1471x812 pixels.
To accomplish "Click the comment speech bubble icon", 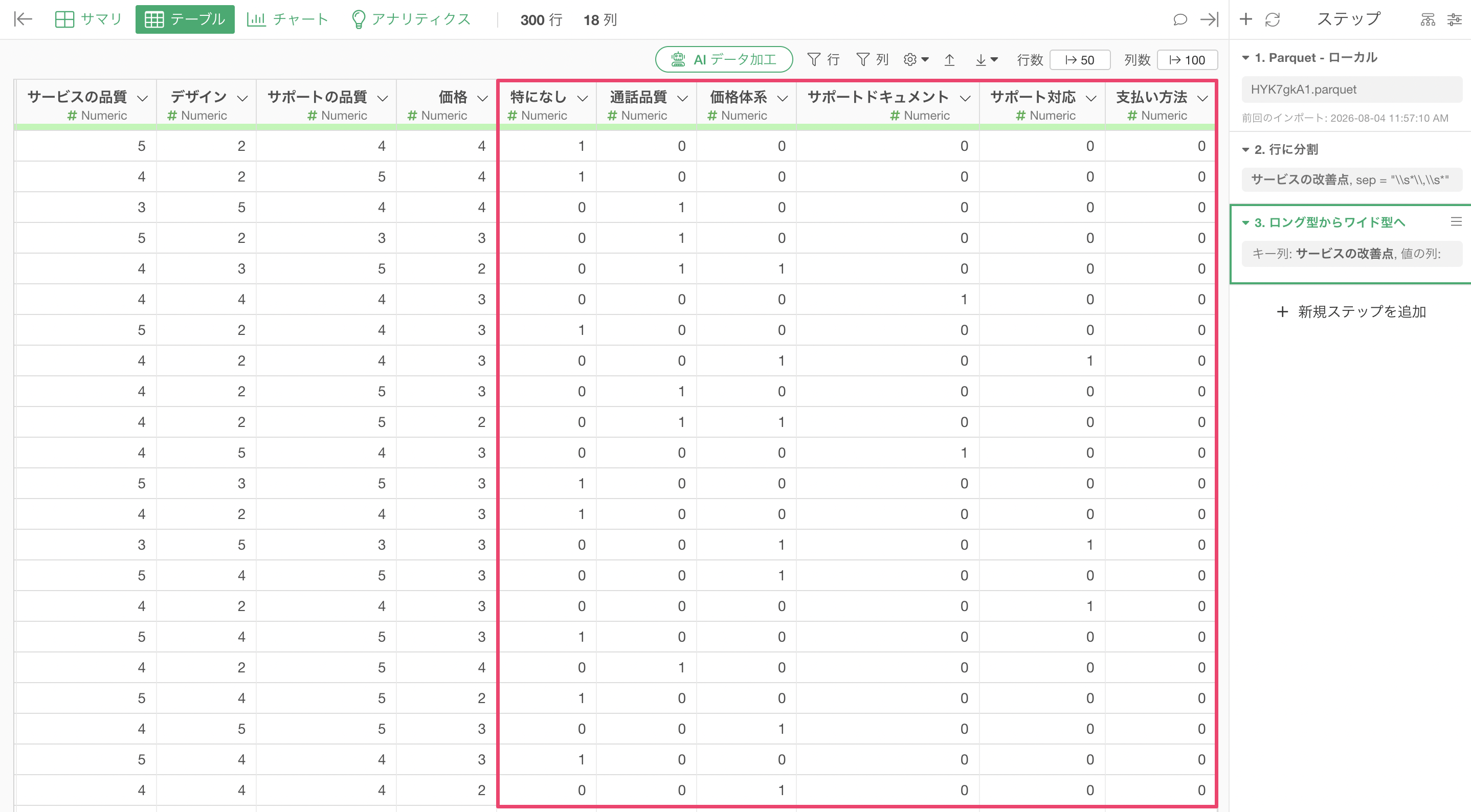I will pos(1180,19).
